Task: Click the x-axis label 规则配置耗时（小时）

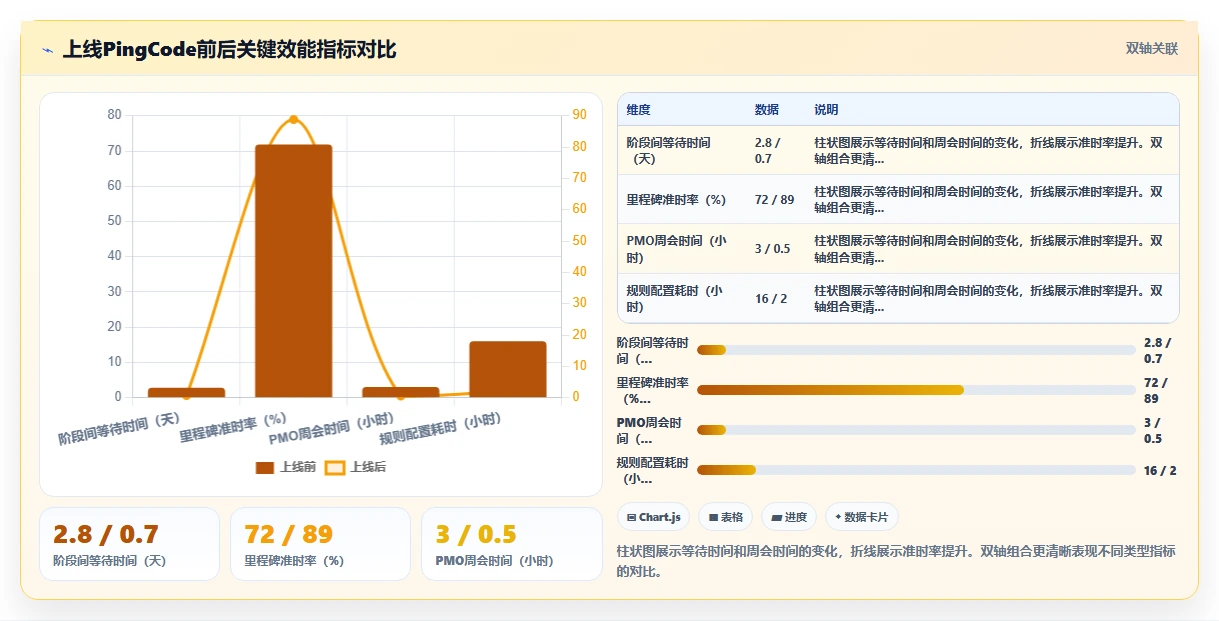Action: (x=441, y=428)
